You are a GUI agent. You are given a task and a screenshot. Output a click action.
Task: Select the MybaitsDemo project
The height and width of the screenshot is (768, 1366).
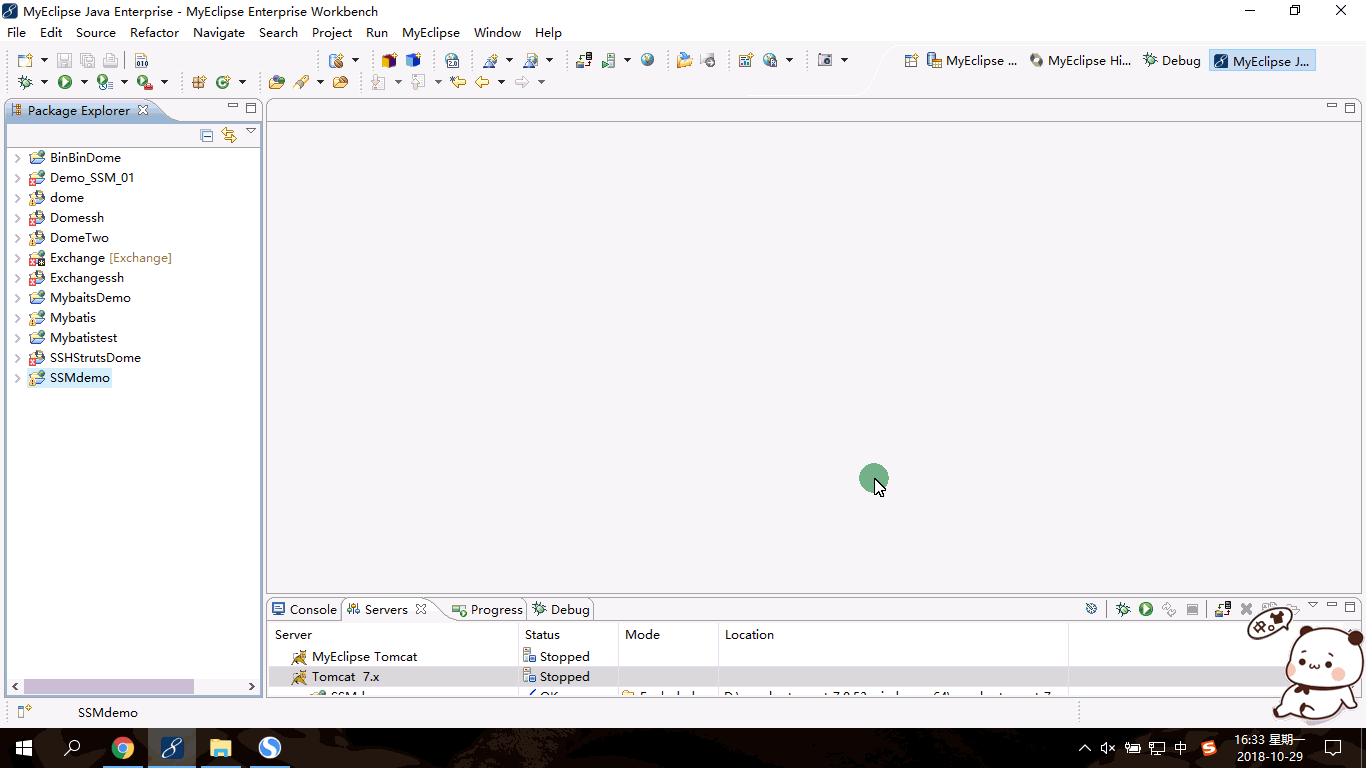tap(90, 298)
